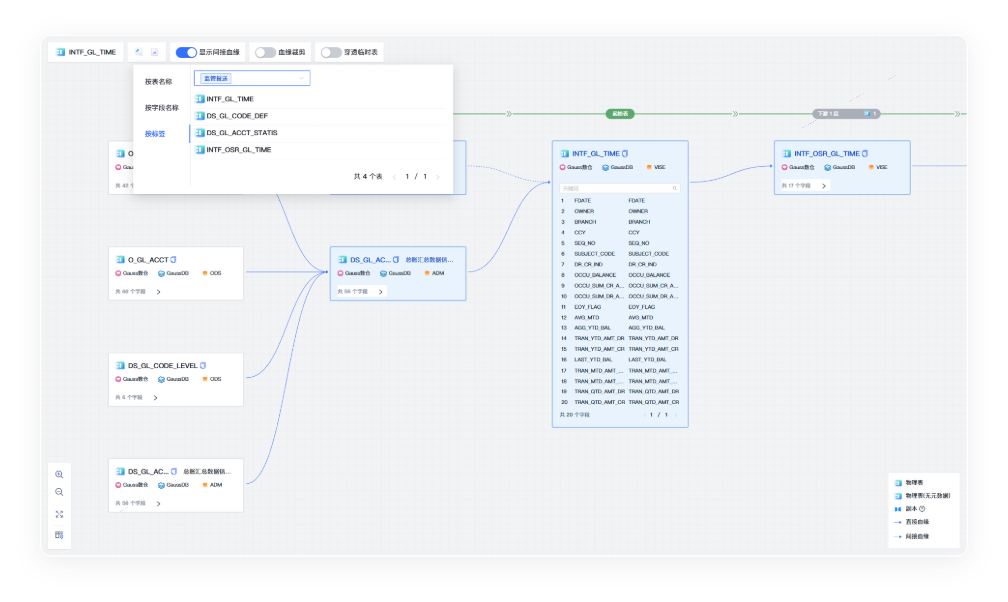Go to the next page in the search results panel
This screenshot has width=1008, height=602.
[x=438, y=177]
